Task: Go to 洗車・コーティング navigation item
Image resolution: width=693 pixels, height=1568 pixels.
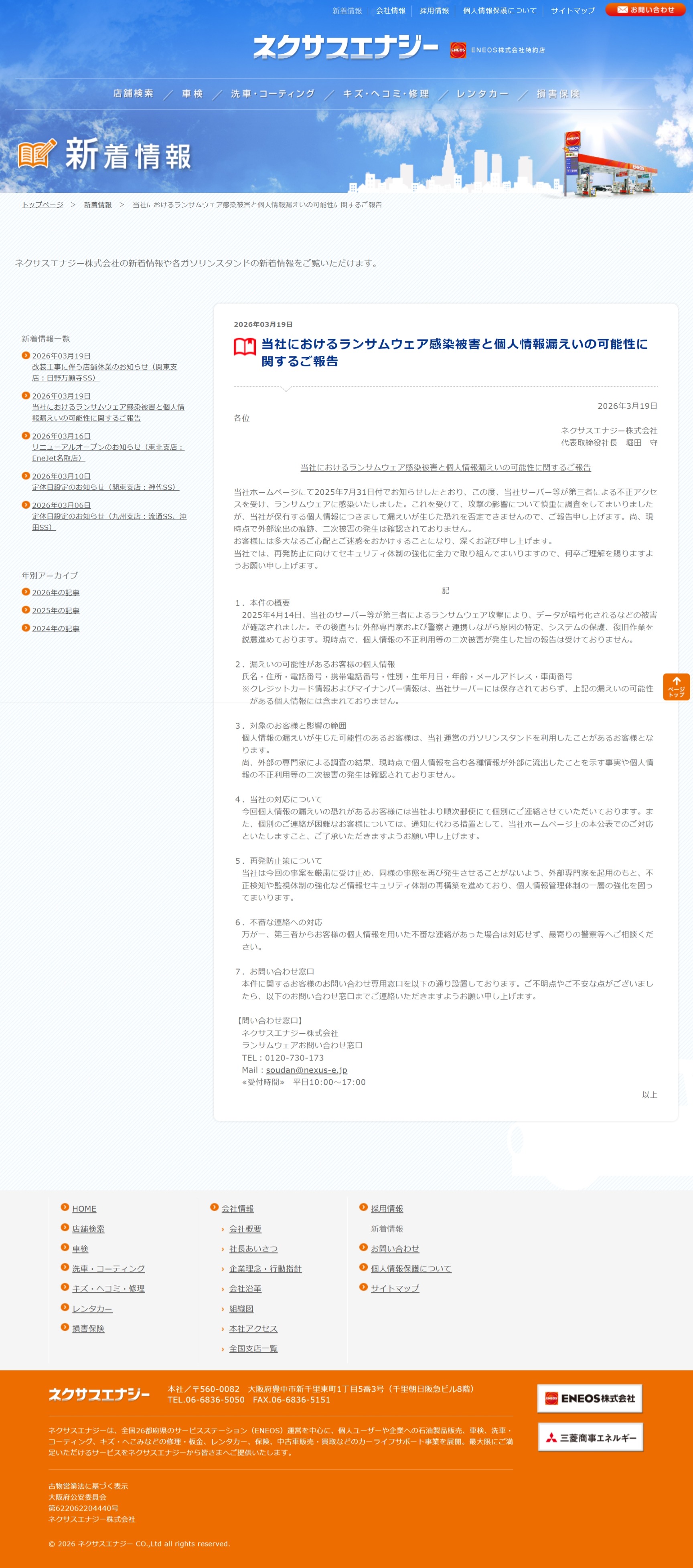Action: tap(273, 94)
